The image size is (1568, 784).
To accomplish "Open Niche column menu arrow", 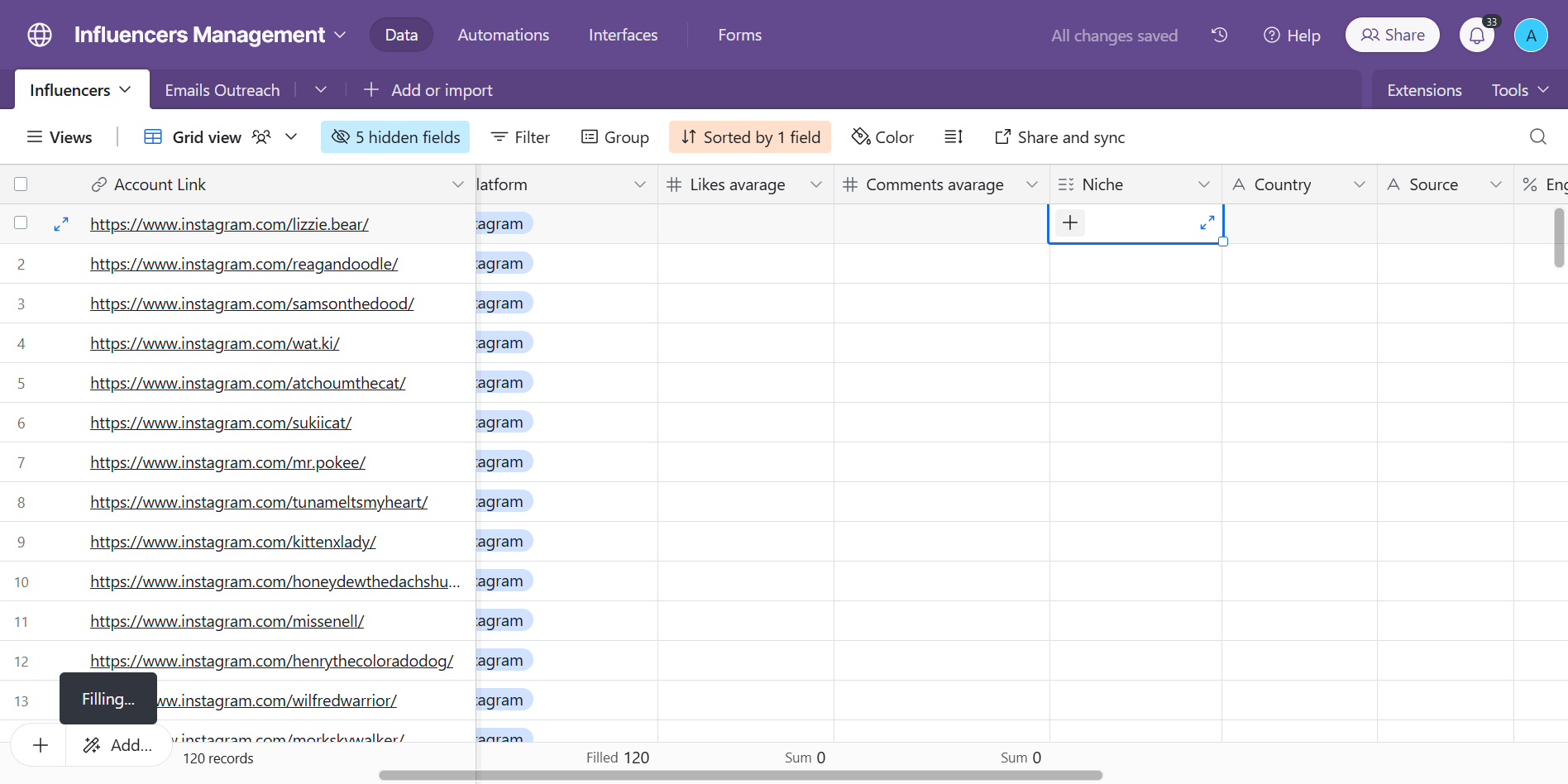I will pyautogui.click(x=1203, y=184).
